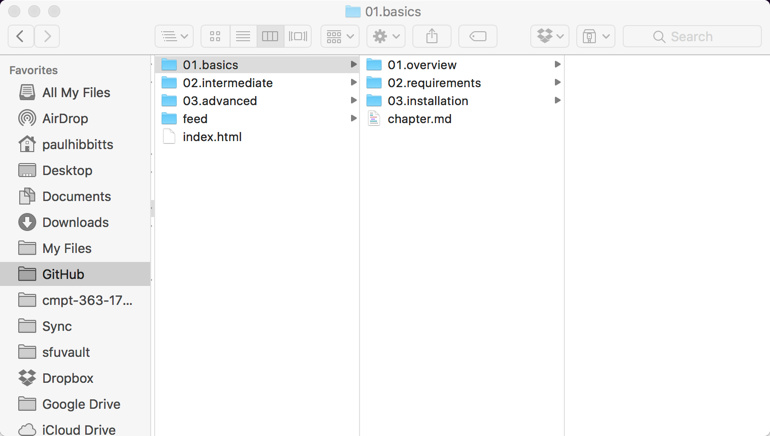Select the 02.requirements folder
The height and width of the screenshot is (436, 770).
(462, 82)
